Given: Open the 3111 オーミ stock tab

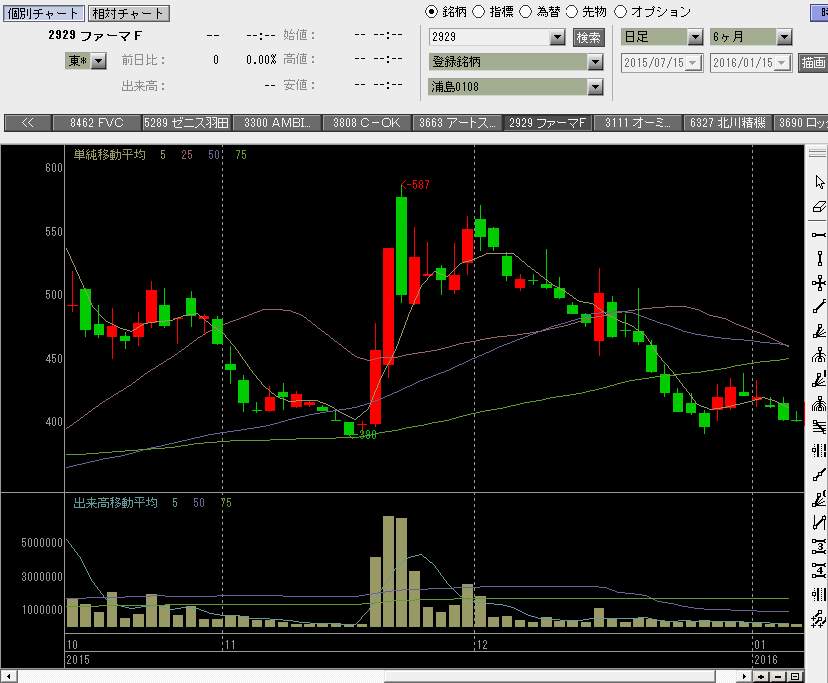Looking at the screenshot, I should point(637,123).
